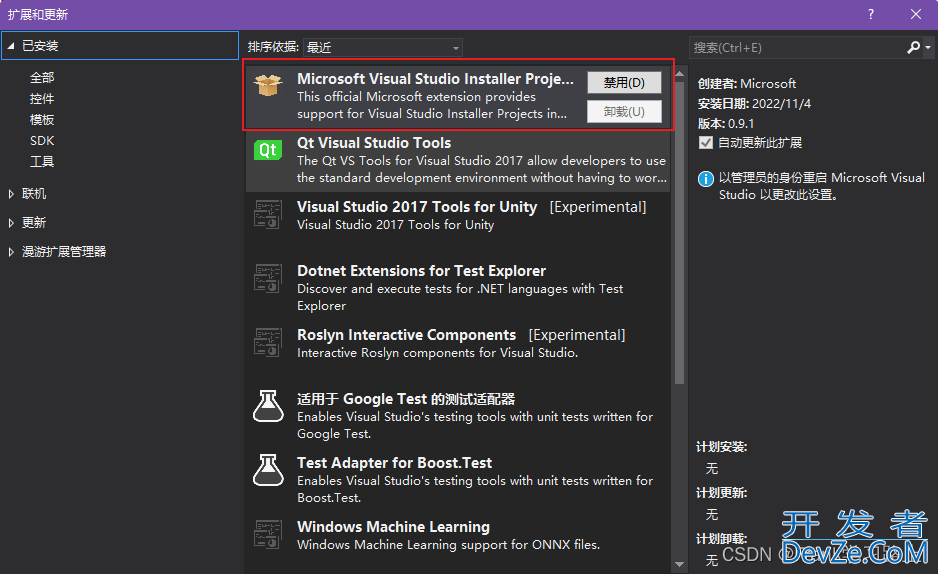938x574 pixels.
Task: Select Visual Studio 2017 Tools for Unity title
Action: click(x=417, y=207)
